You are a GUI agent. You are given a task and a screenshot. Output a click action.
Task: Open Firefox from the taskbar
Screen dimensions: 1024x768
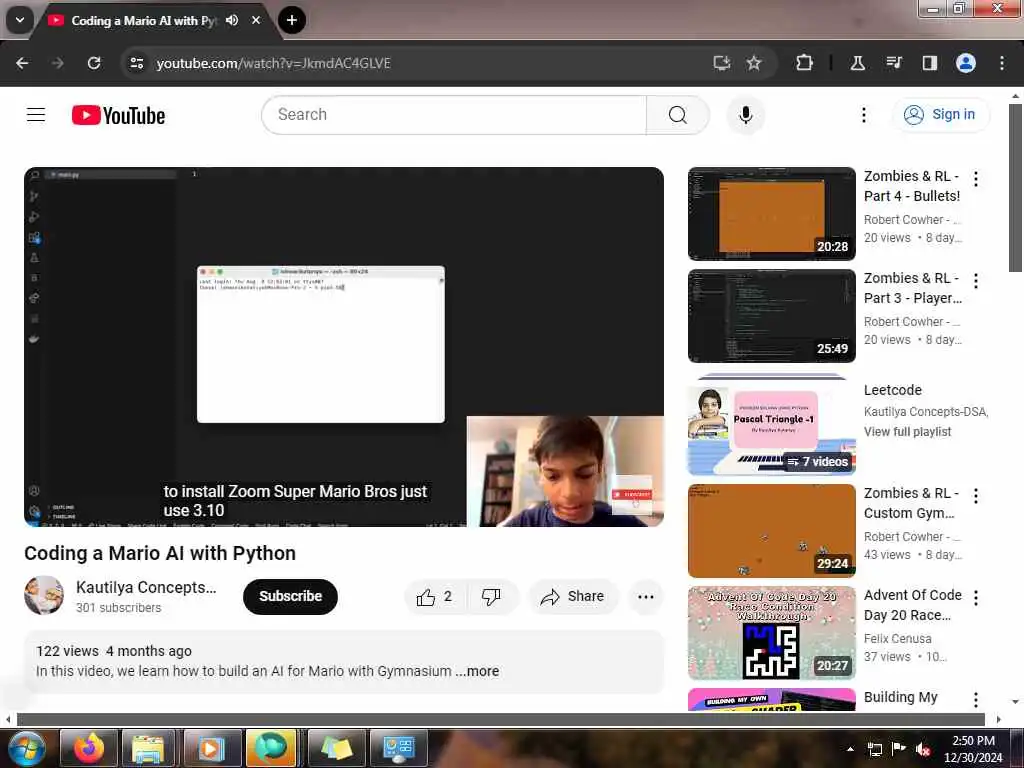[89, 748]
